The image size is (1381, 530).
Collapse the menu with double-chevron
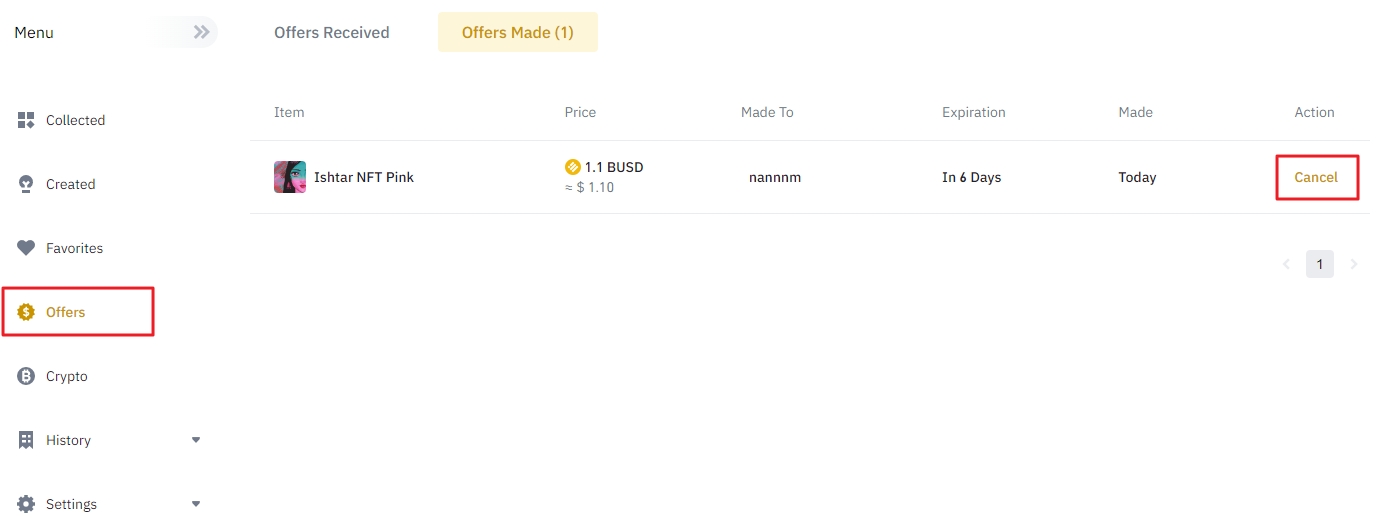point(201,32)
